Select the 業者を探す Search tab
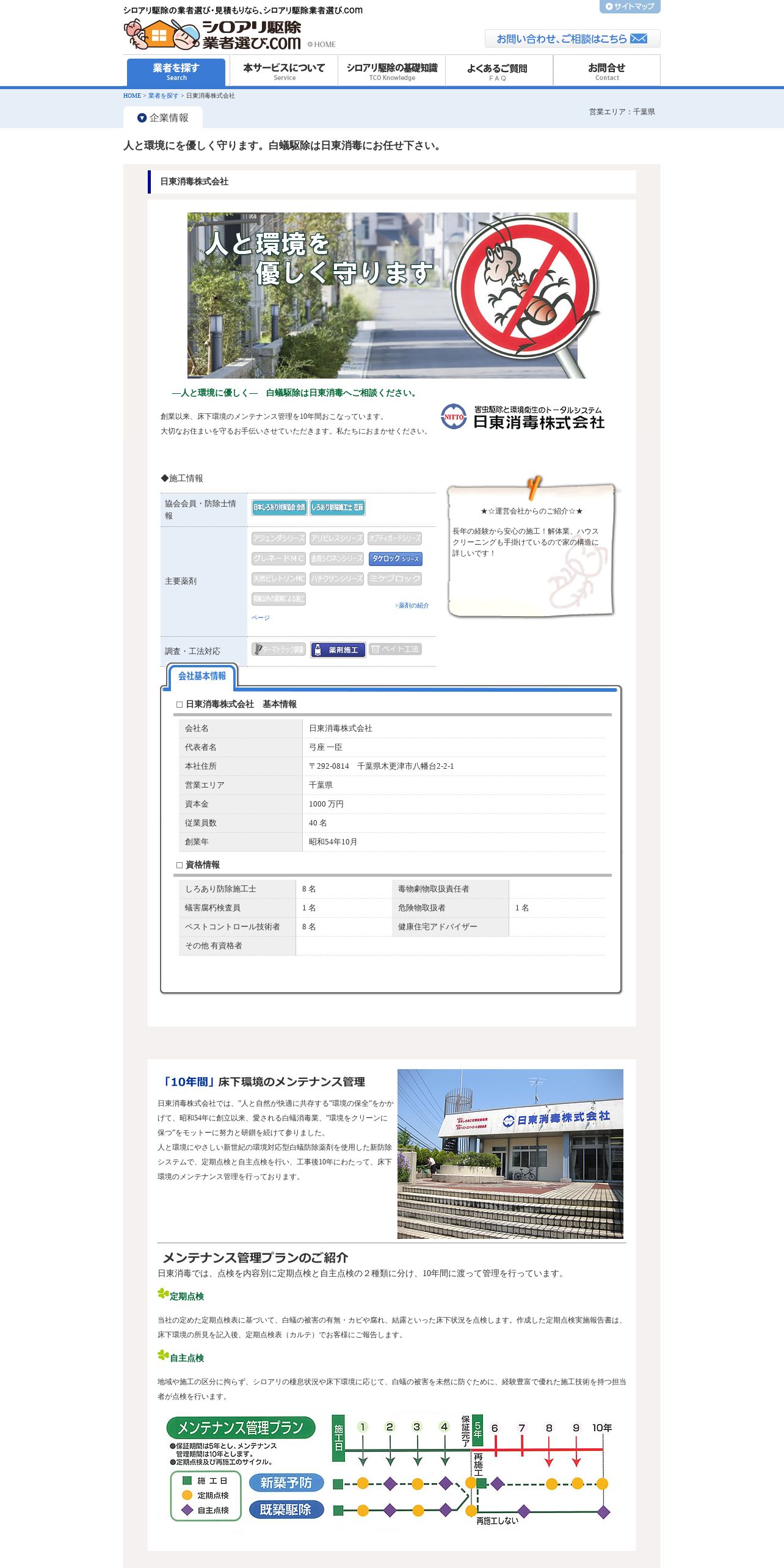The height and width of the screenshot is (1568, 784). coord(176,71)
